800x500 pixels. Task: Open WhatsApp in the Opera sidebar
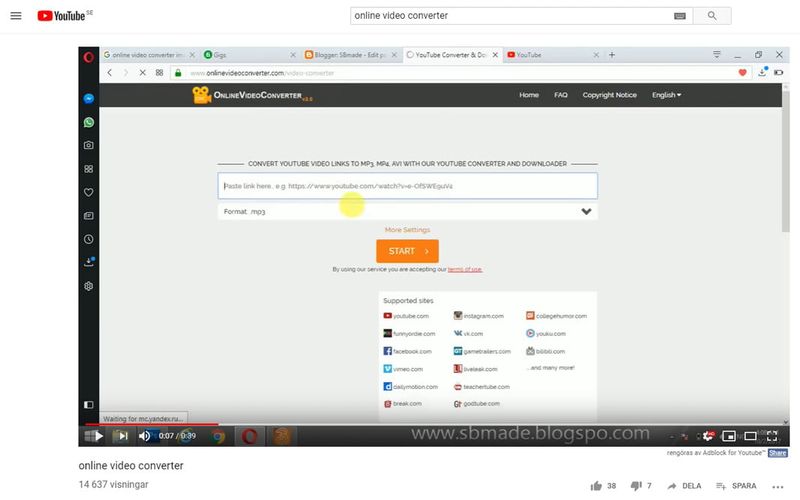coord(89,122)
